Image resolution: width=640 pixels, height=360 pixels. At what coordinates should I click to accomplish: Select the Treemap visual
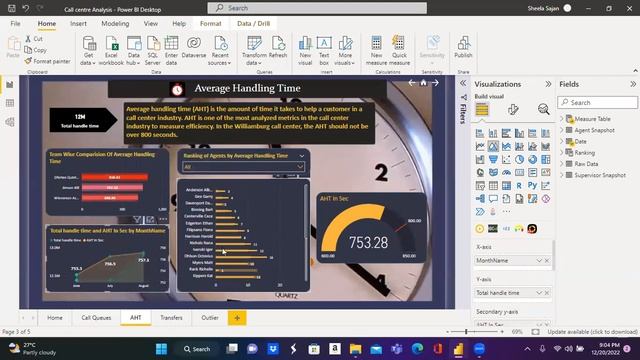coord(545,159)
